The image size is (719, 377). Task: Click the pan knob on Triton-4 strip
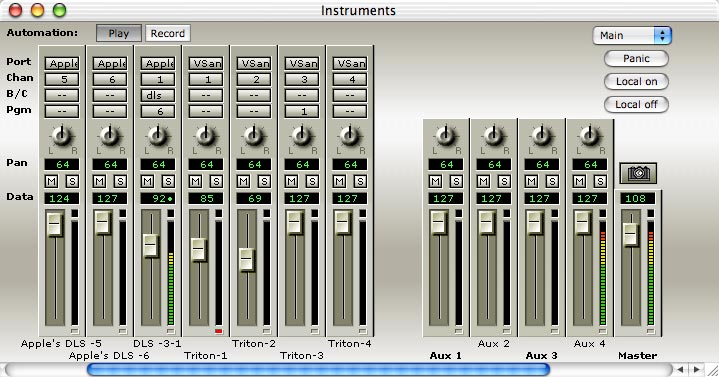pyautogui.click(x=349, y=135)
